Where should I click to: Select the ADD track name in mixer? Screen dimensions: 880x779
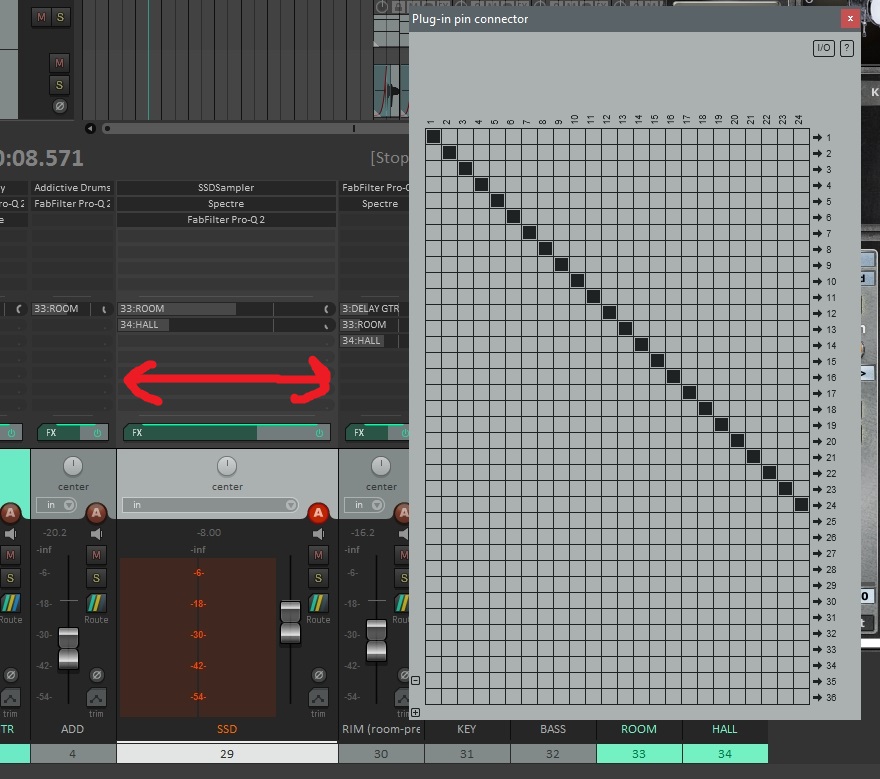[x=72, y=729]
